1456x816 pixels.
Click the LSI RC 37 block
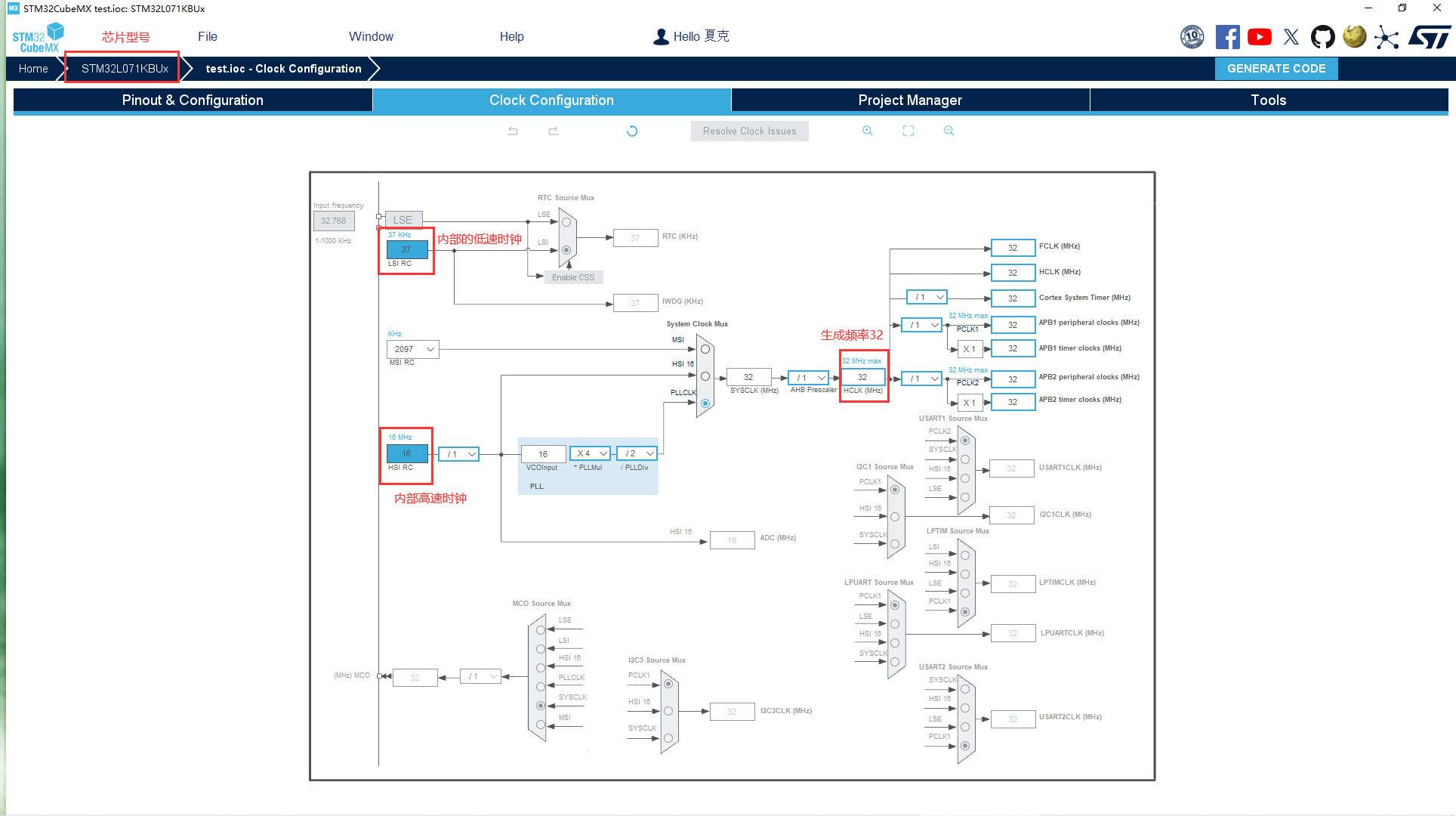click(407, 249)
